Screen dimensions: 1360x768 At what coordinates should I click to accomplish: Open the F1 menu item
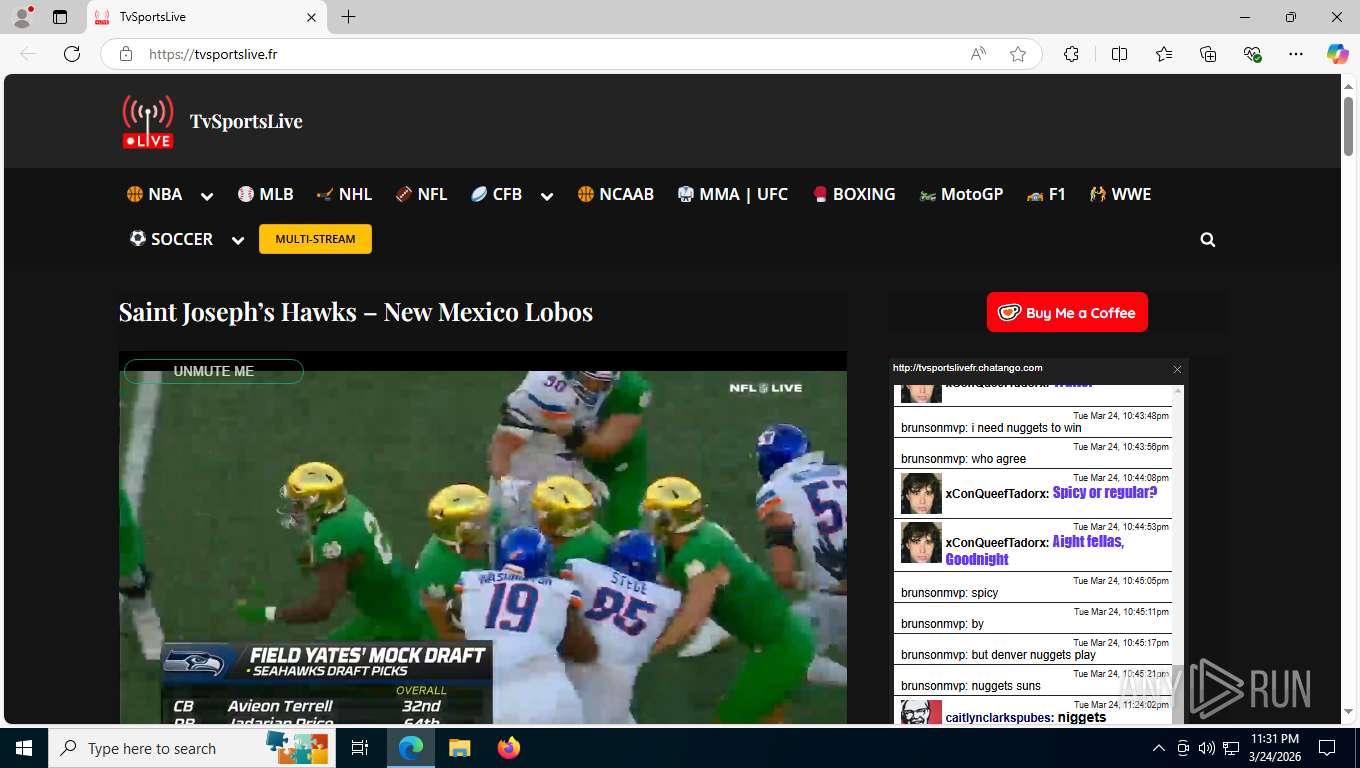point(1046,194)
